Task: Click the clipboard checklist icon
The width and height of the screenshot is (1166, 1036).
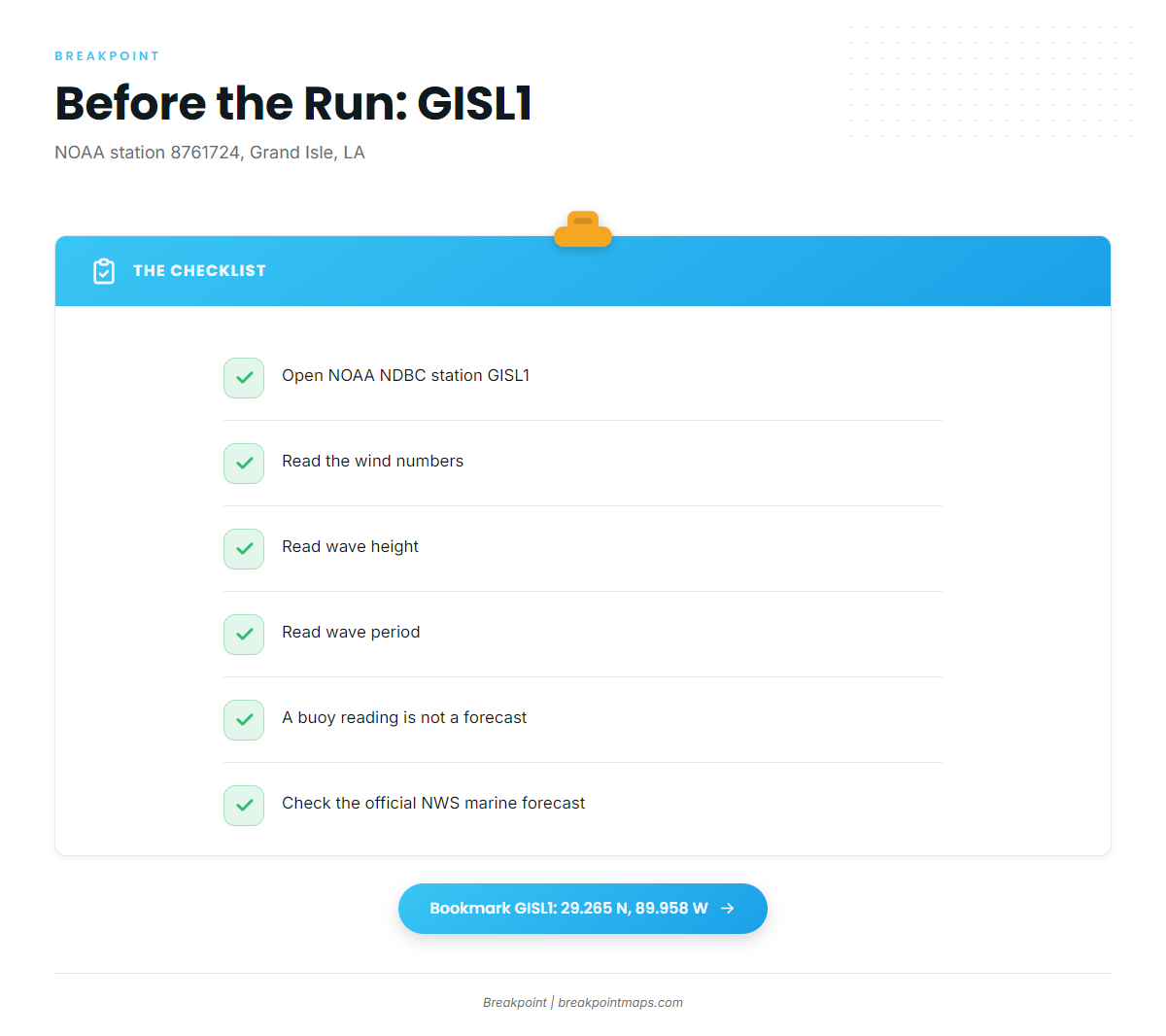Action: [104, 271]
